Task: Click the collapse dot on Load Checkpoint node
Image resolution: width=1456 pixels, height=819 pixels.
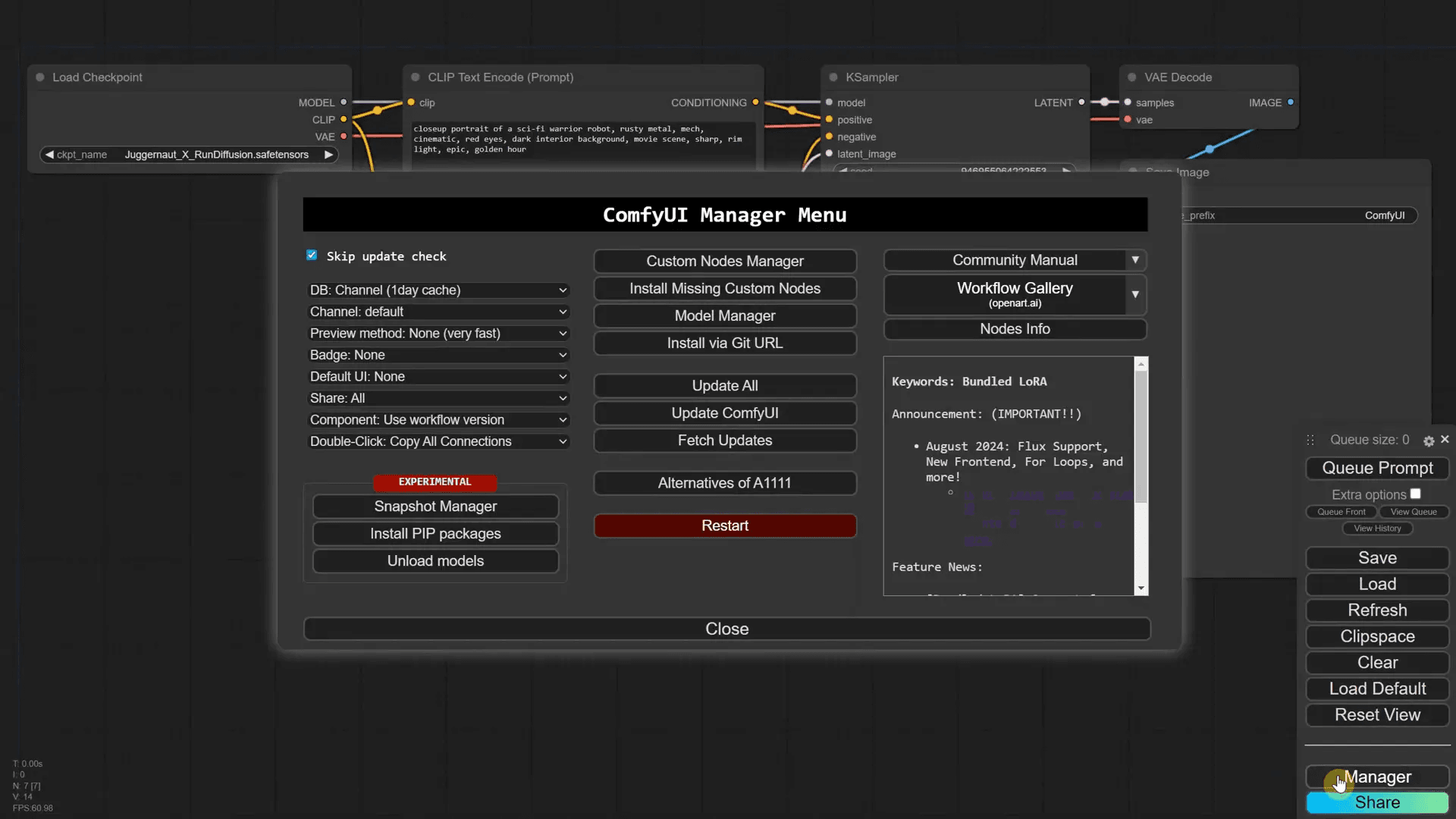Action: (x=40, y=77)
